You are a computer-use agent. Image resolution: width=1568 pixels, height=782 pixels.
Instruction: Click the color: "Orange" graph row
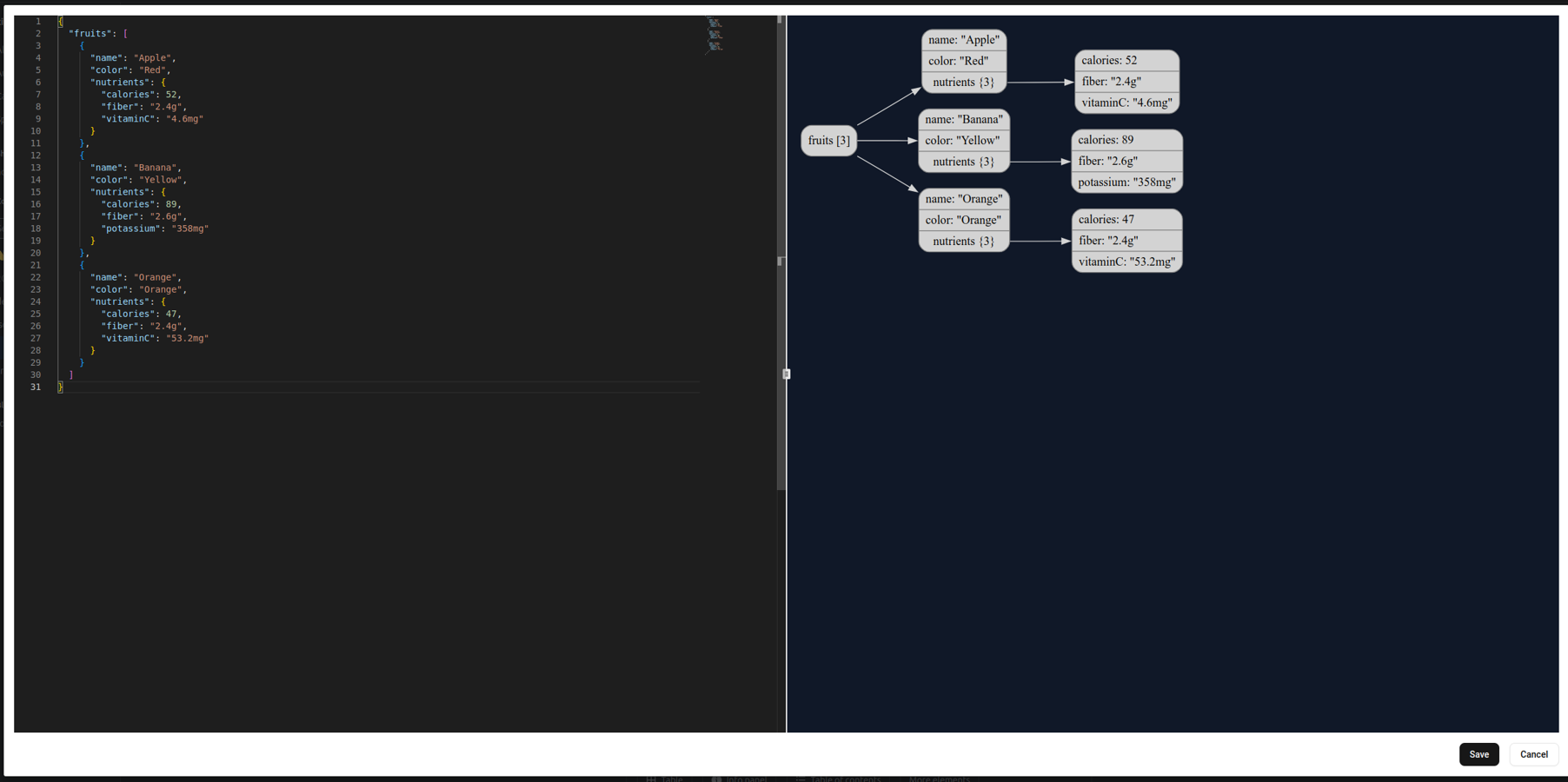click(x=964, y=220)
